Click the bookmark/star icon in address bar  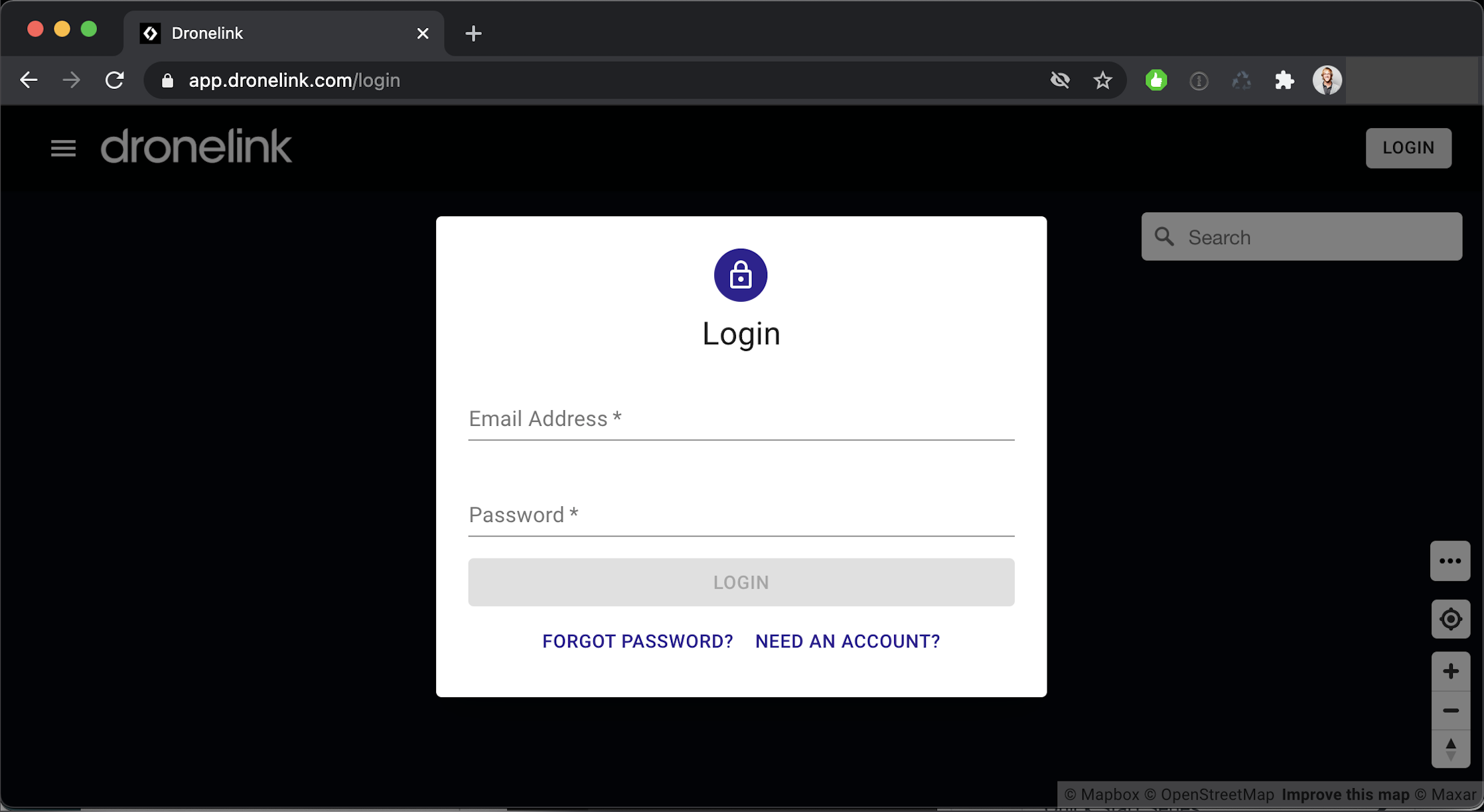[x=1102, y=80]
